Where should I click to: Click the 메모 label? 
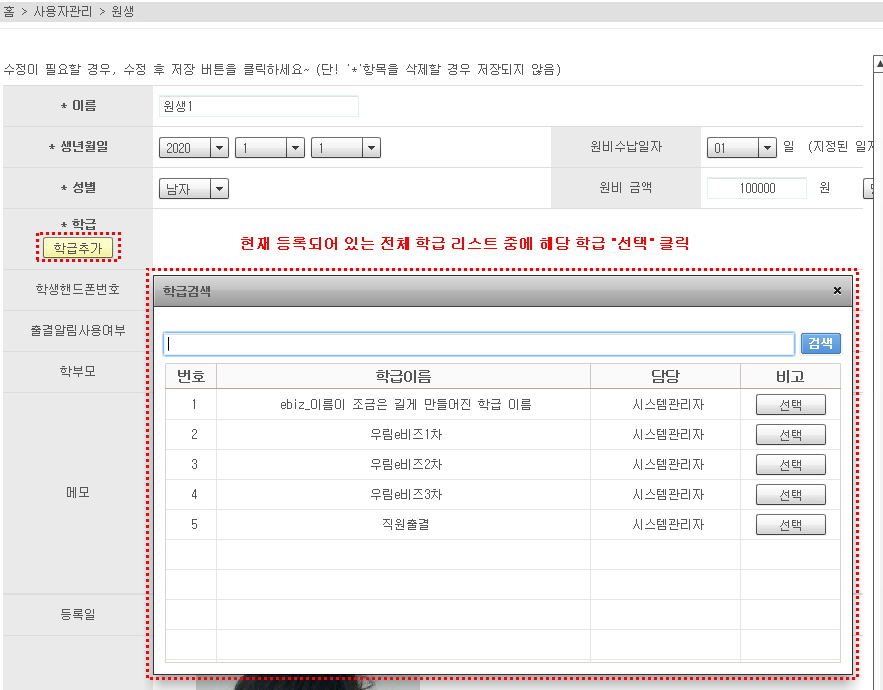[x=78, y=492]
